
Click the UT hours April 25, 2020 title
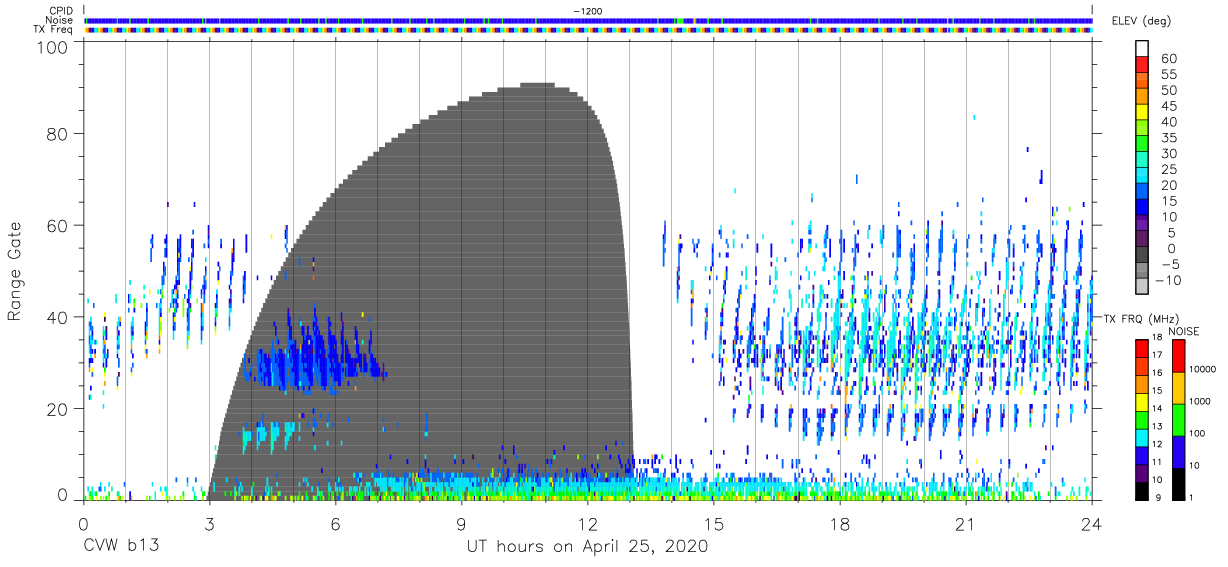(x=587, y=547)
